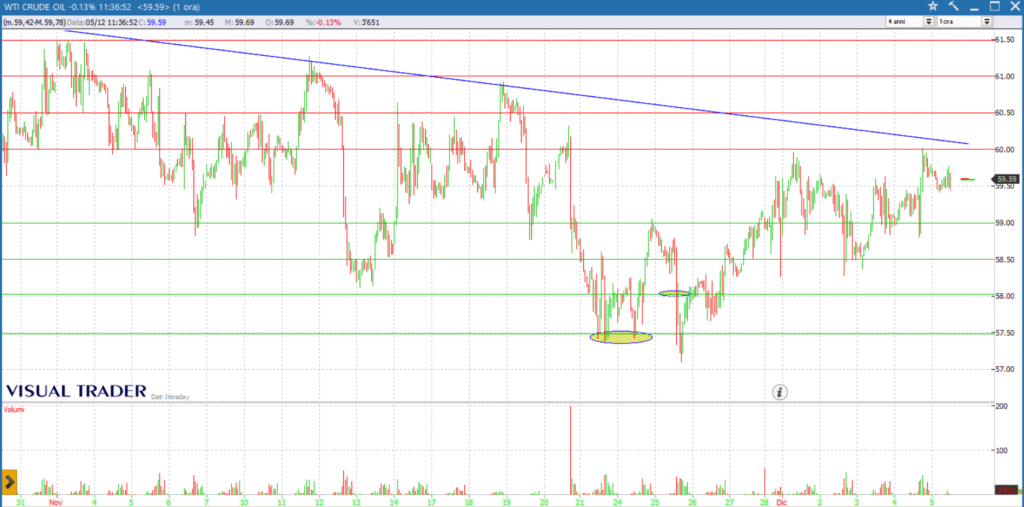Click the 58.00 price axis label
This screenshot has width=1024, height=507.
point(1004,296)
